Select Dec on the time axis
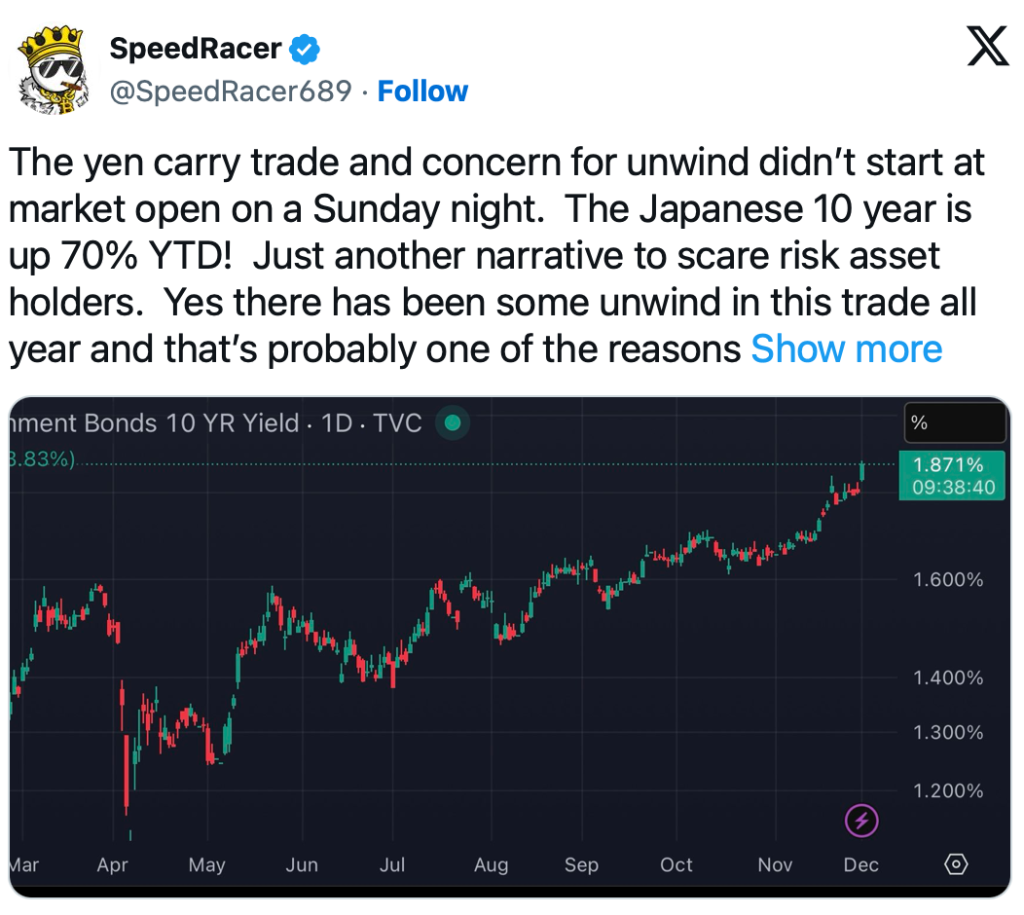 [861, 865]
